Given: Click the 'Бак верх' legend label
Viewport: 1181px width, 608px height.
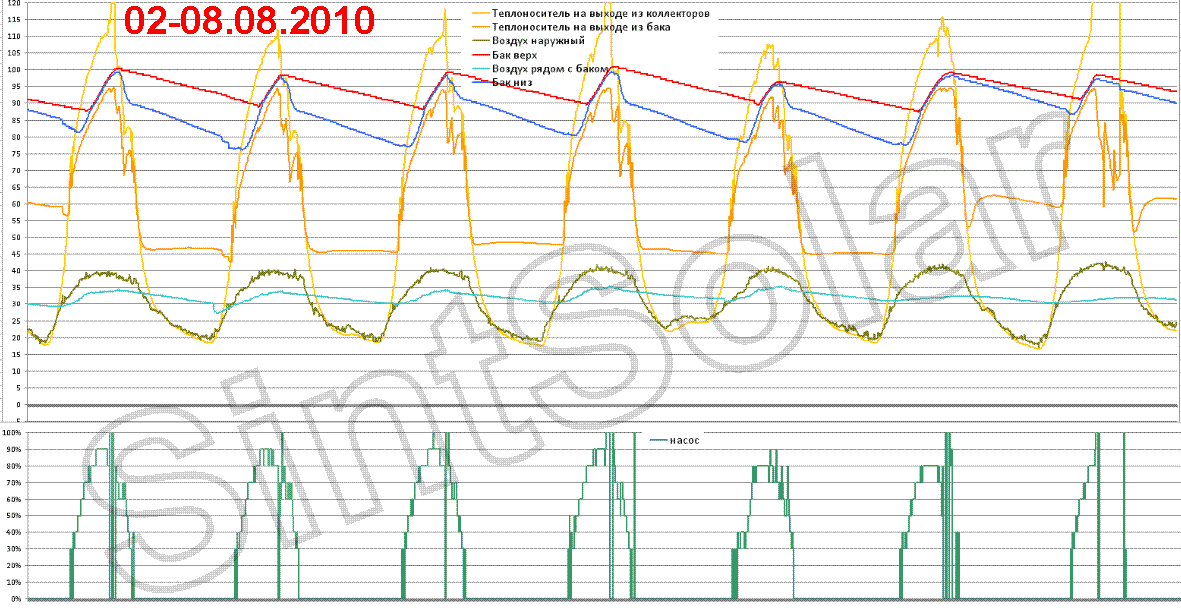Looking at the screenshot, I should 515,54.
